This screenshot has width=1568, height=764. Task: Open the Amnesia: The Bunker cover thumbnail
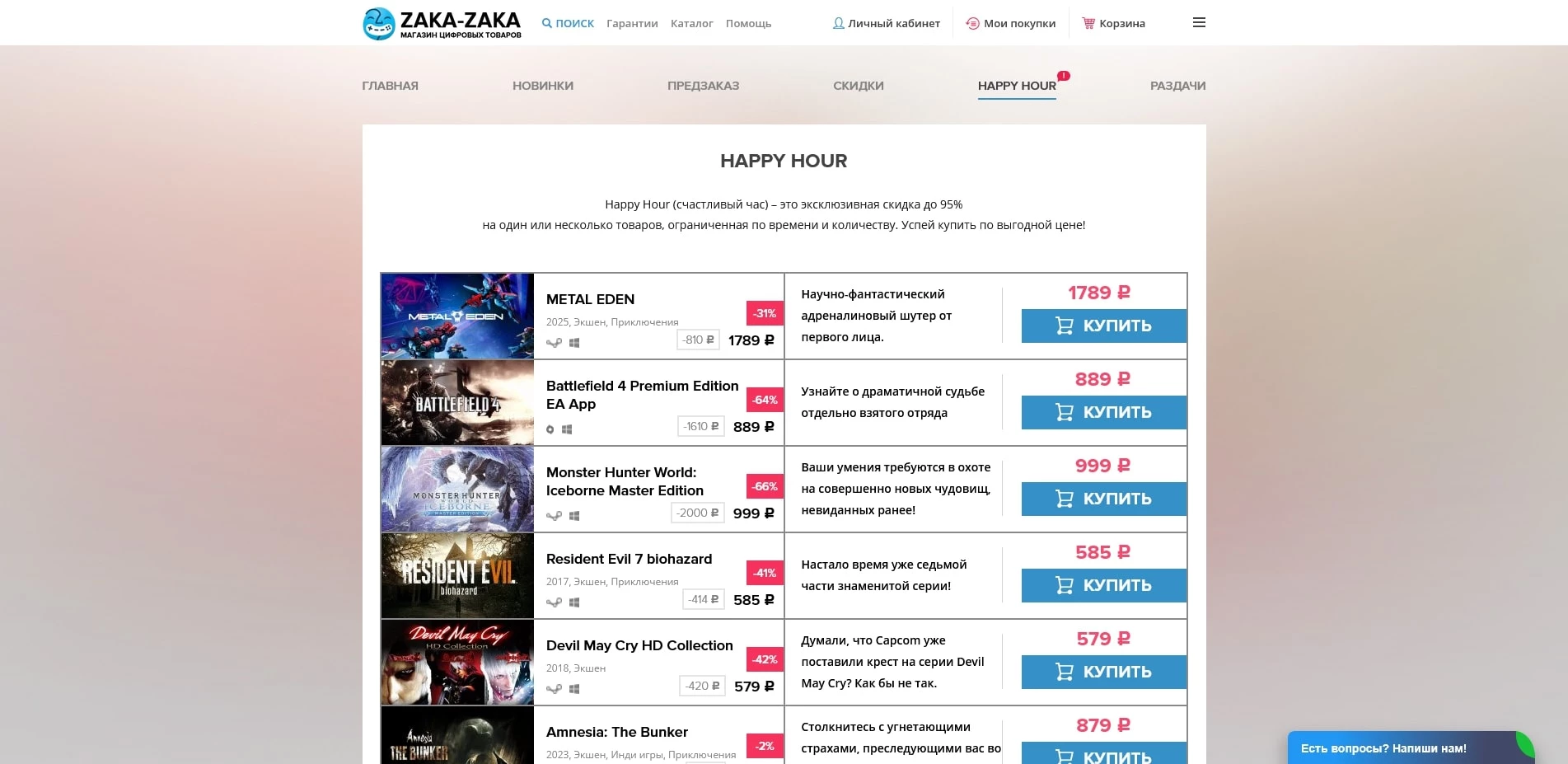point(456,736)
